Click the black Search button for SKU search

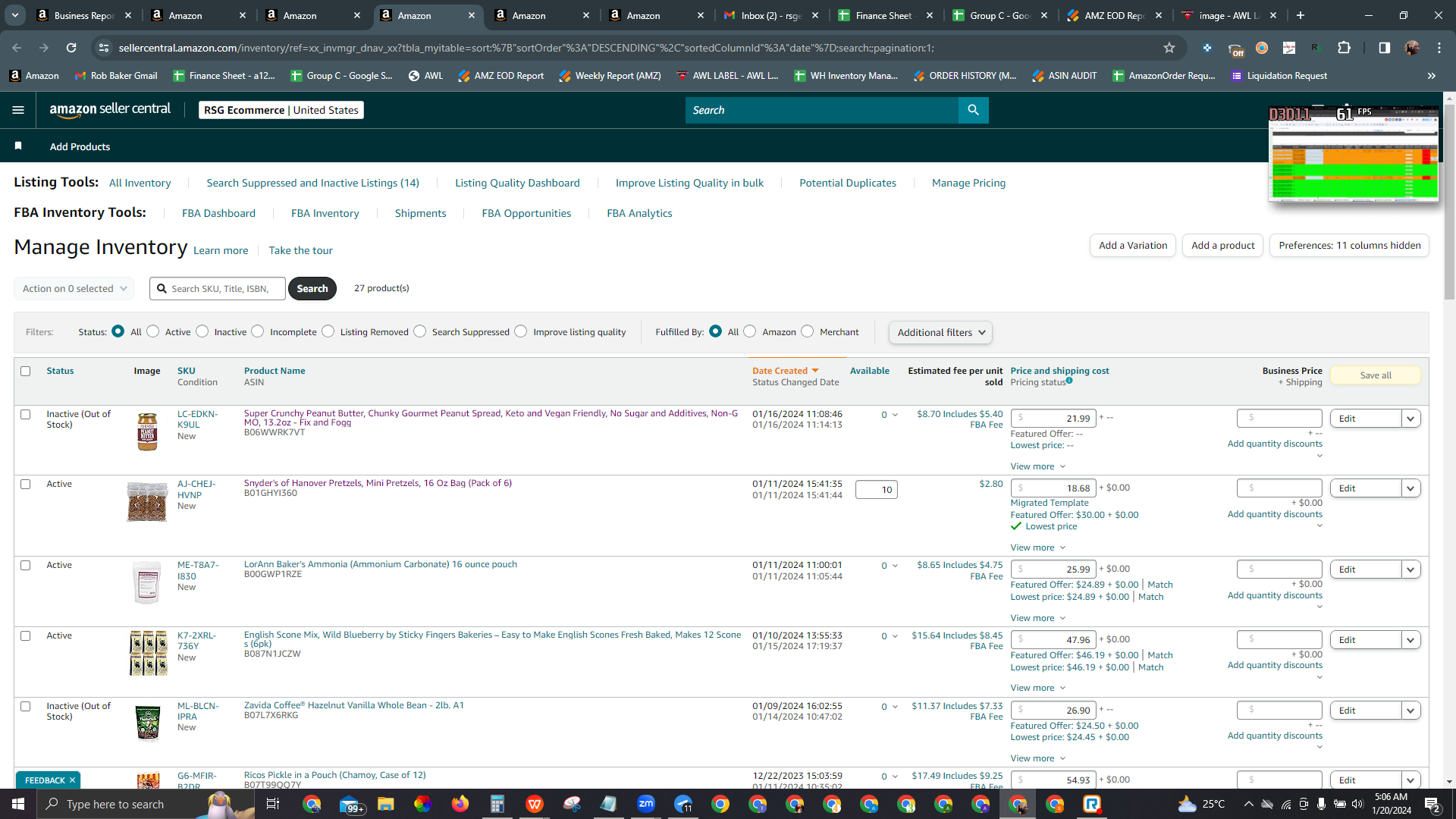(312, 289)
